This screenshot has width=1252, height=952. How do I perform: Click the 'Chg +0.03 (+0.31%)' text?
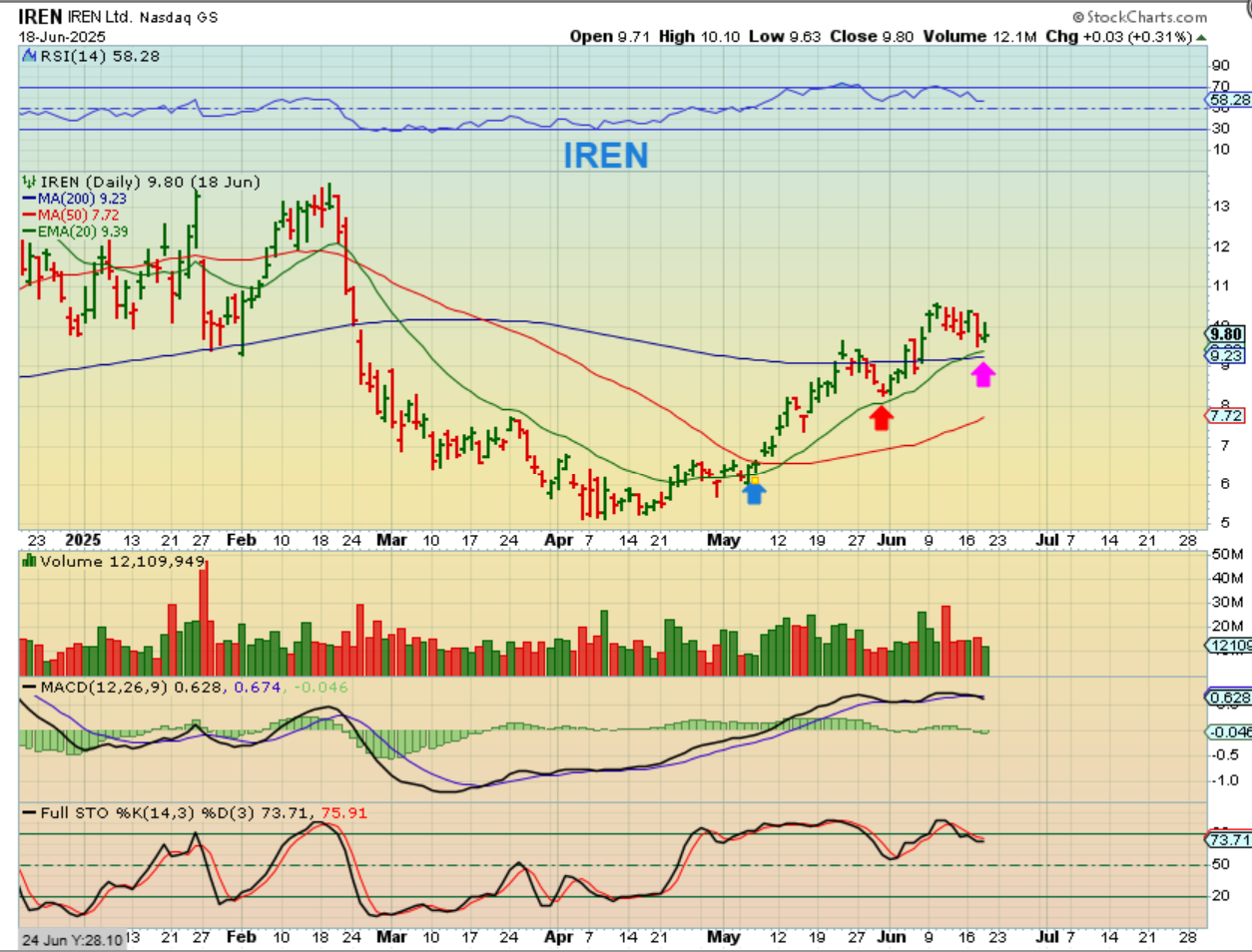coord(1119,37)
